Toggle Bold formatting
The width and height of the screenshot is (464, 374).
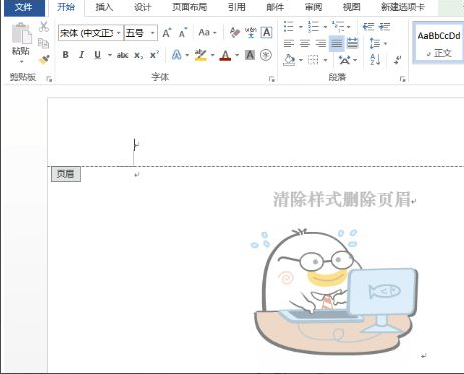point(66,55)
